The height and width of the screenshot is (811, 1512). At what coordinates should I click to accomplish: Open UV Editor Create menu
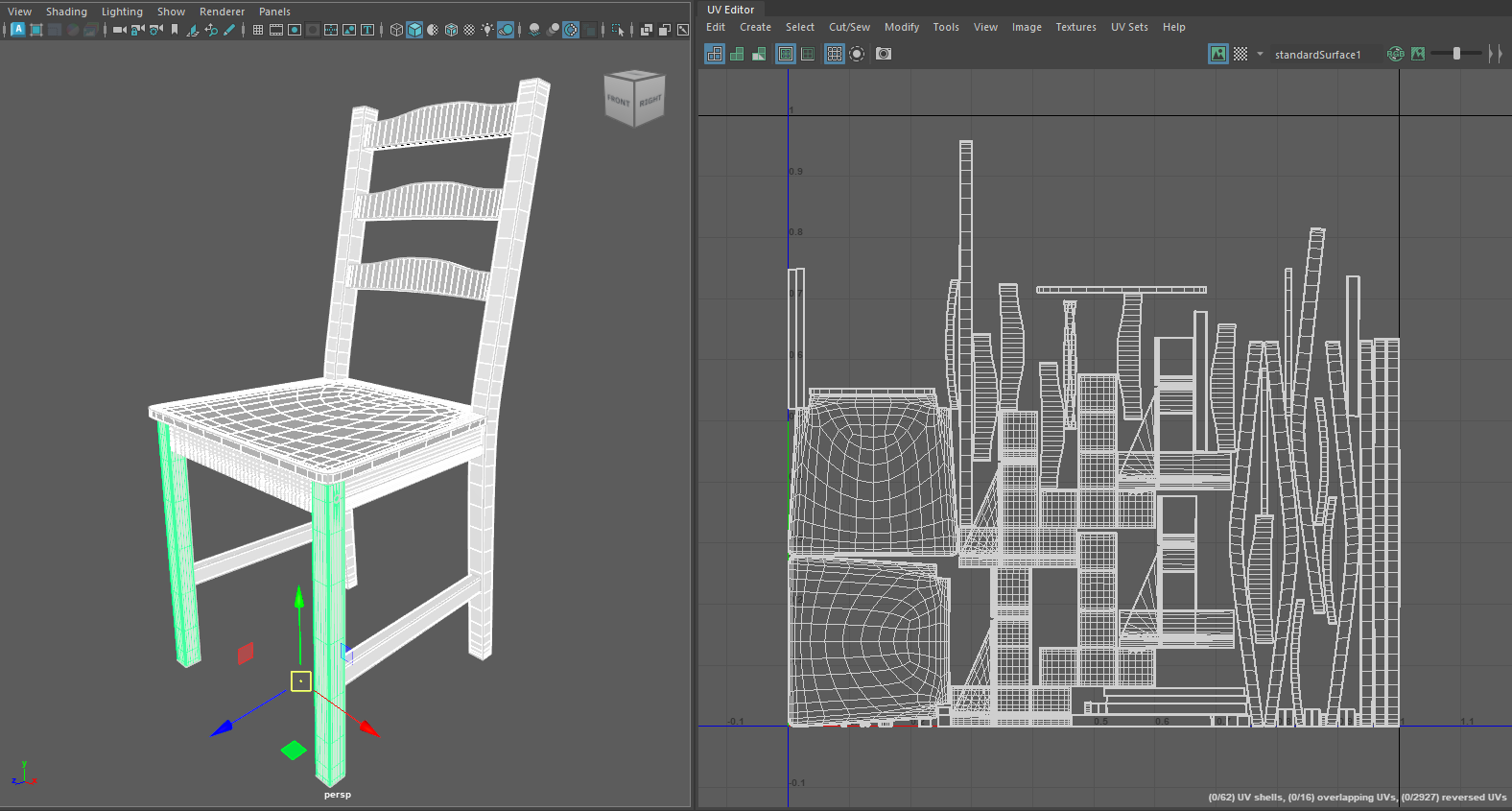(755, 27)
